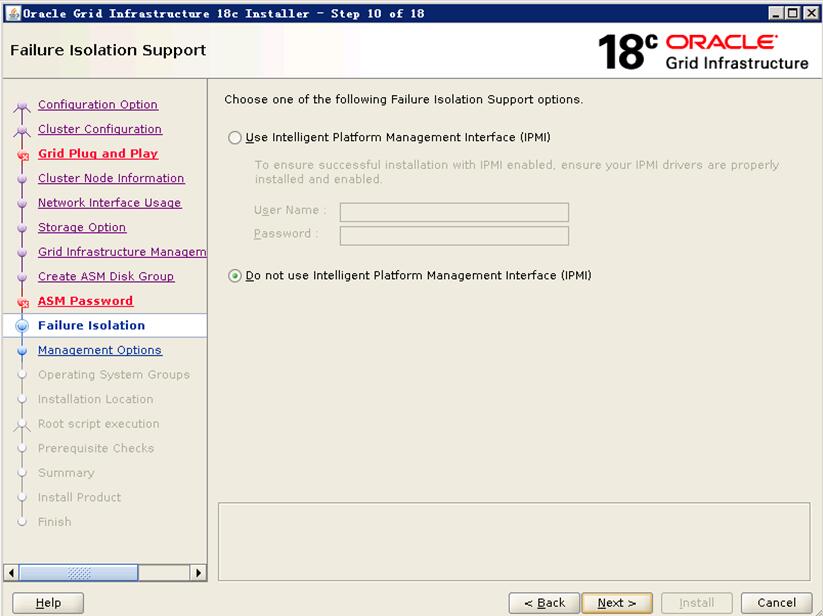Click the 'Root script execution' step text
Viewport: 823px width, 616px height.
[98, 424]
